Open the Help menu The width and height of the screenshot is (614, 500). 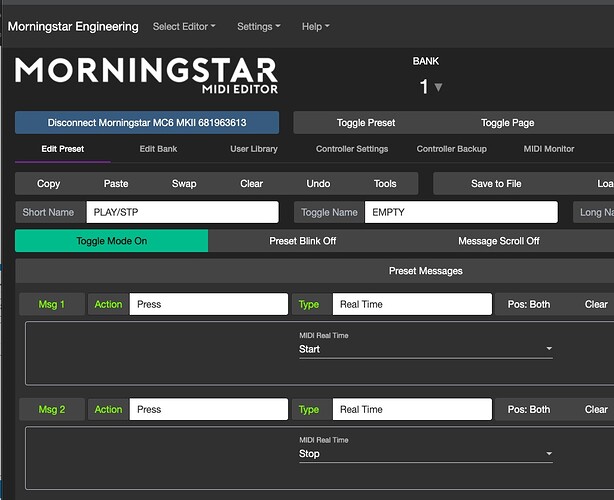(x=315, y=27)
